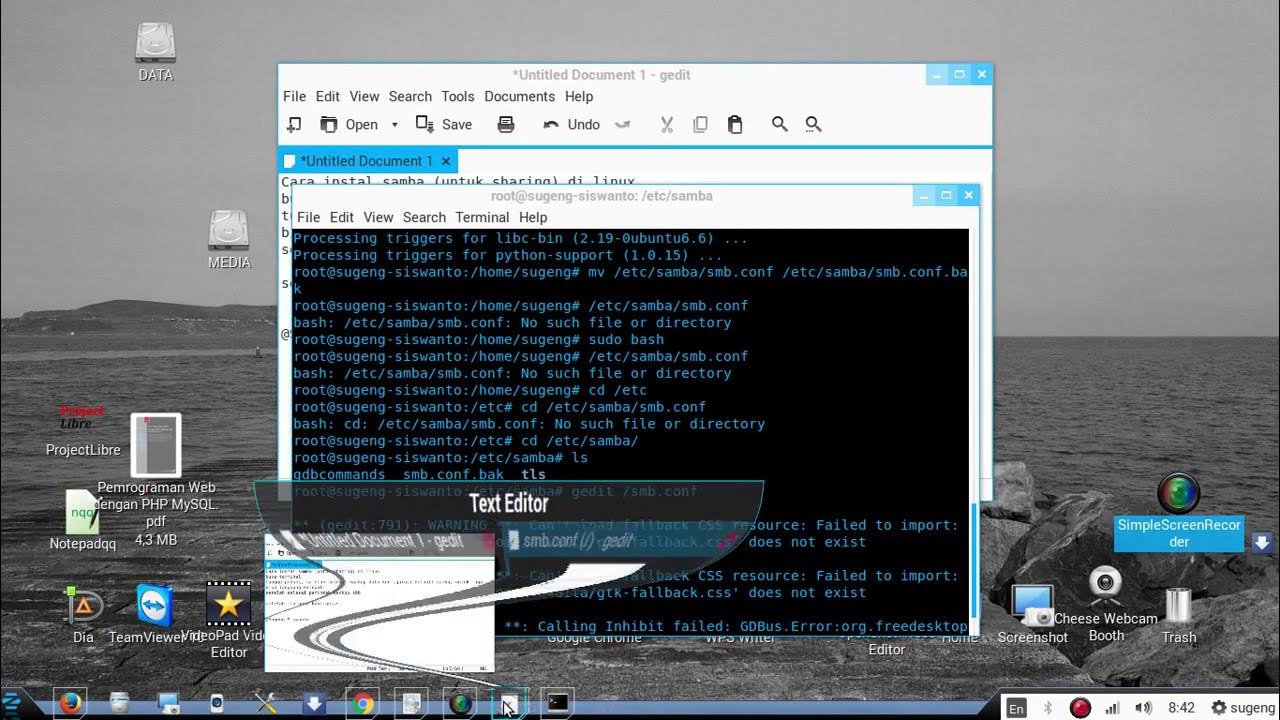
Task: Open Find with the magnifier icon
Action: (x=779, y=124)
